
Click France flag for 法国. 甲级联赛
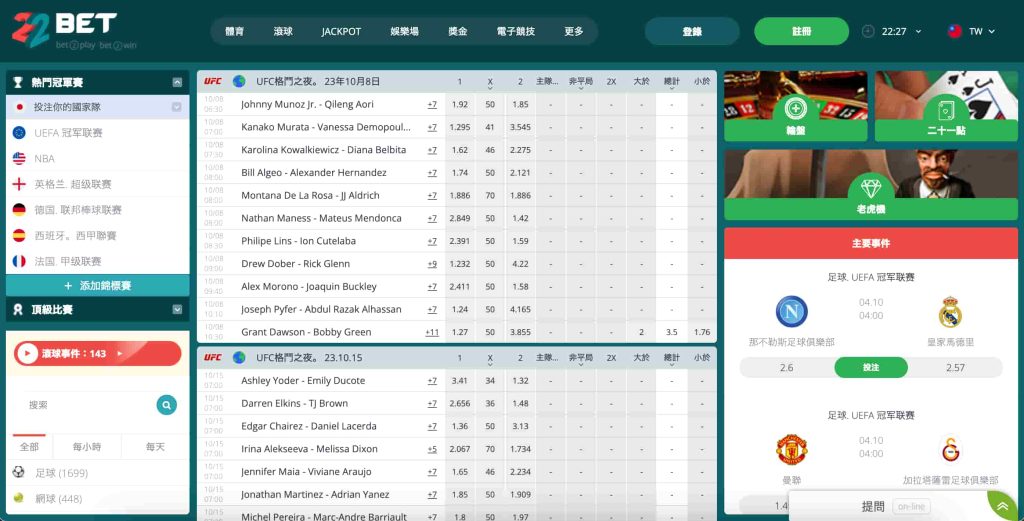(x=19, y=261)
